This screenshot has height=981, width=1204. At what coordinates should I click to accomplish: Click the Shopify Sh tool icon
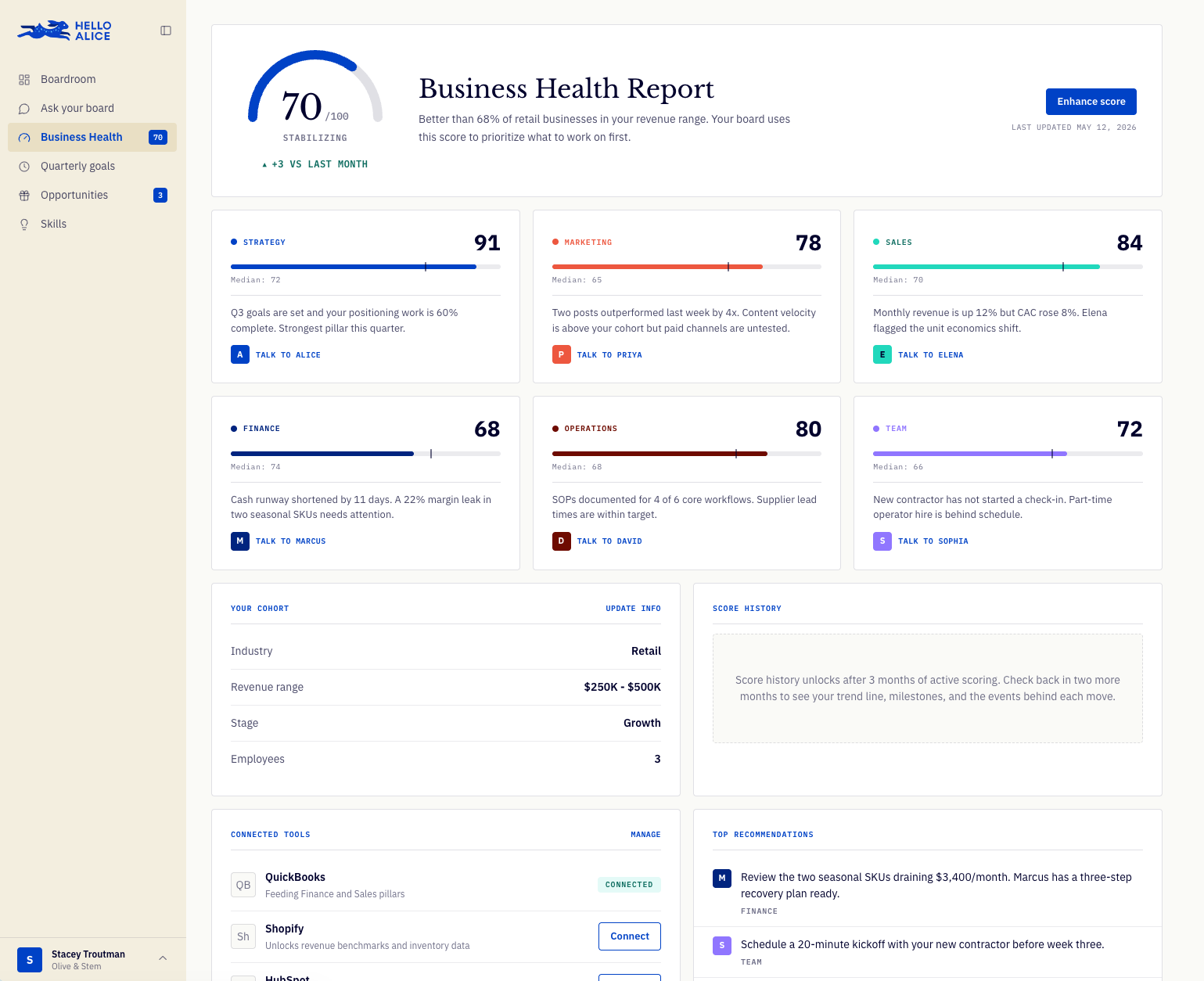243,936
